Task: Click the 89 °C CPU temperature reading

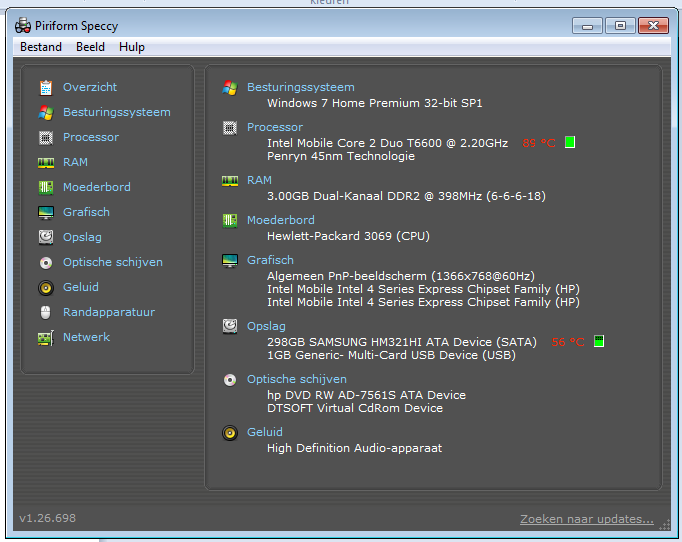Action: coord(538,143)
